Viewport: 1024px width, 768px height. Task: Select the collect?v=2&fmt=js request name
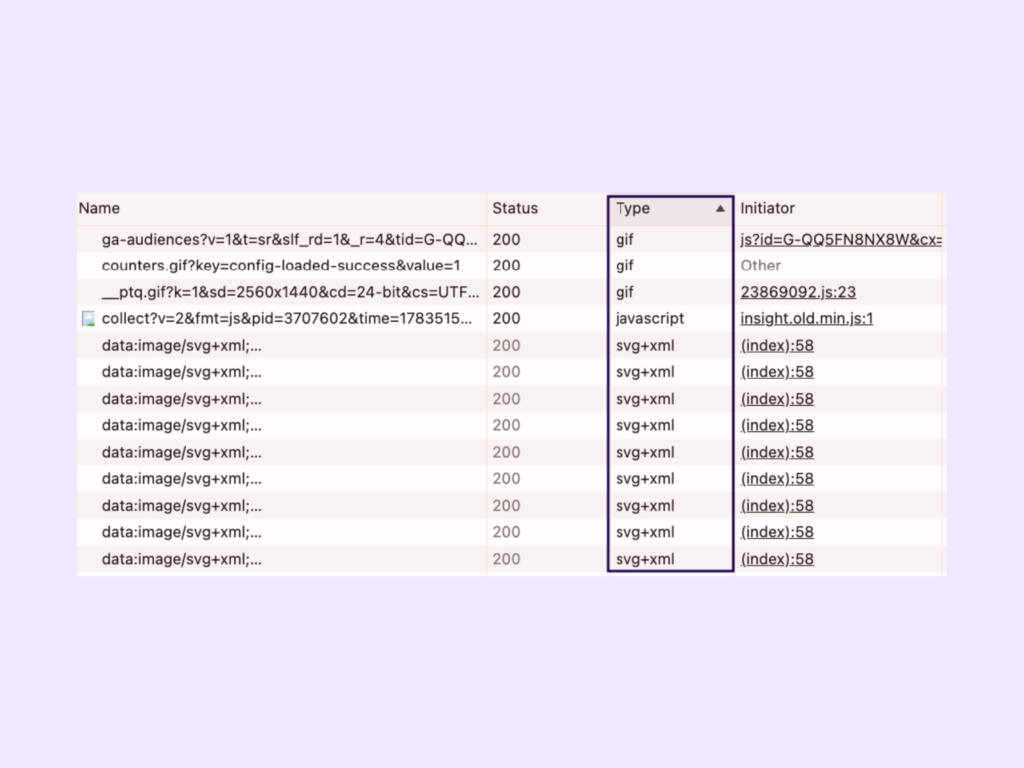[x=287, y=319]
